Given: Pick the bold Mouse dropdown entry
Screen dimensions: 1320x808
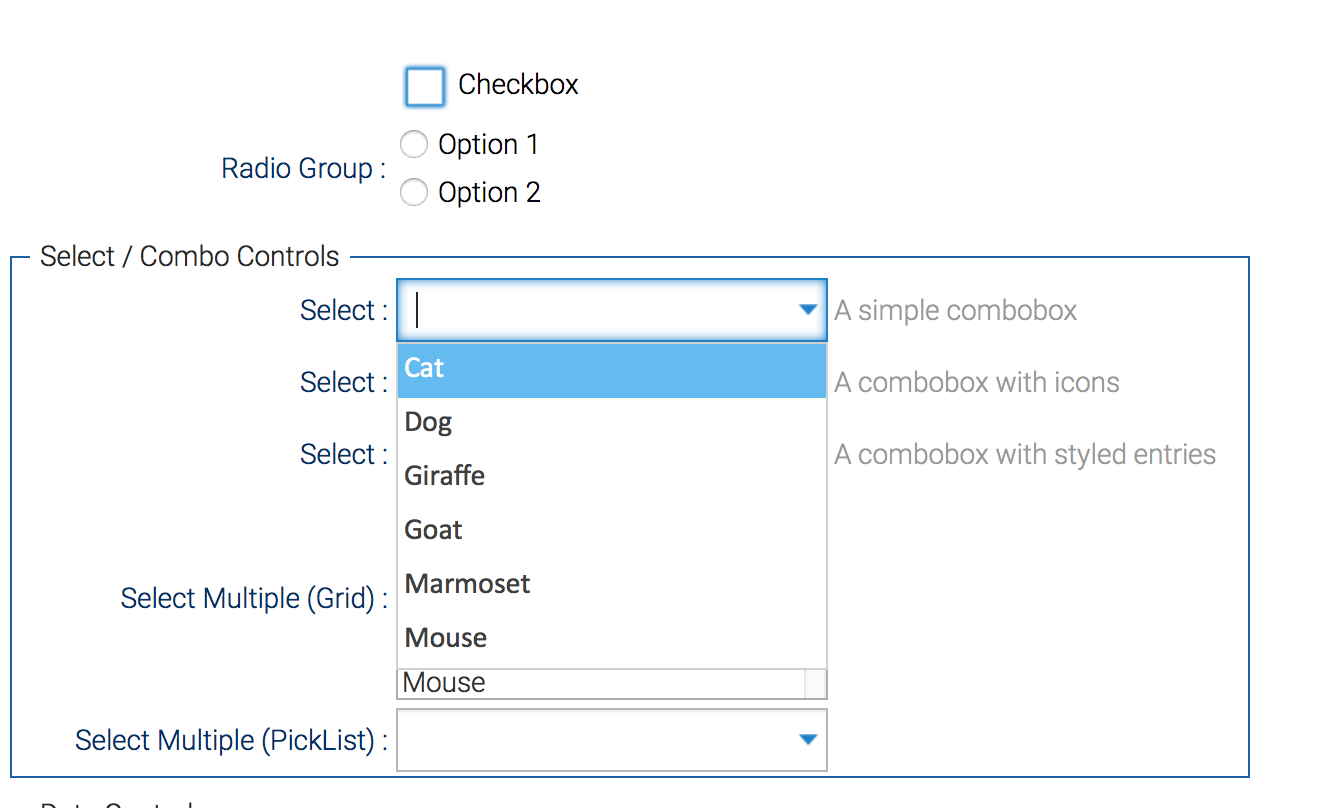Looking at the screenshot, I should click(612, 638).
